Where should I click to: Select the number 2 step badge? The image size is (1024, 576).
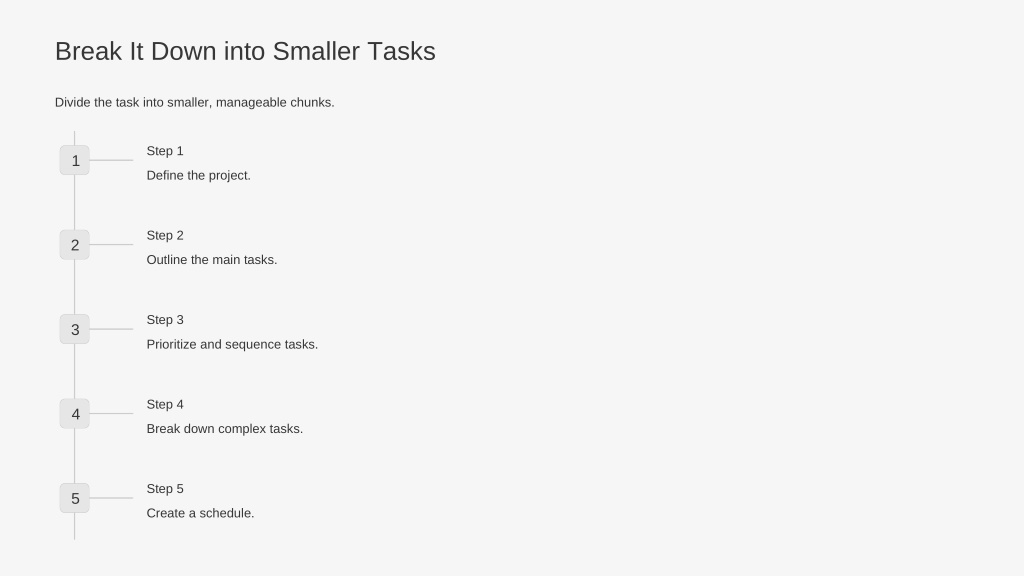point(74,245)
